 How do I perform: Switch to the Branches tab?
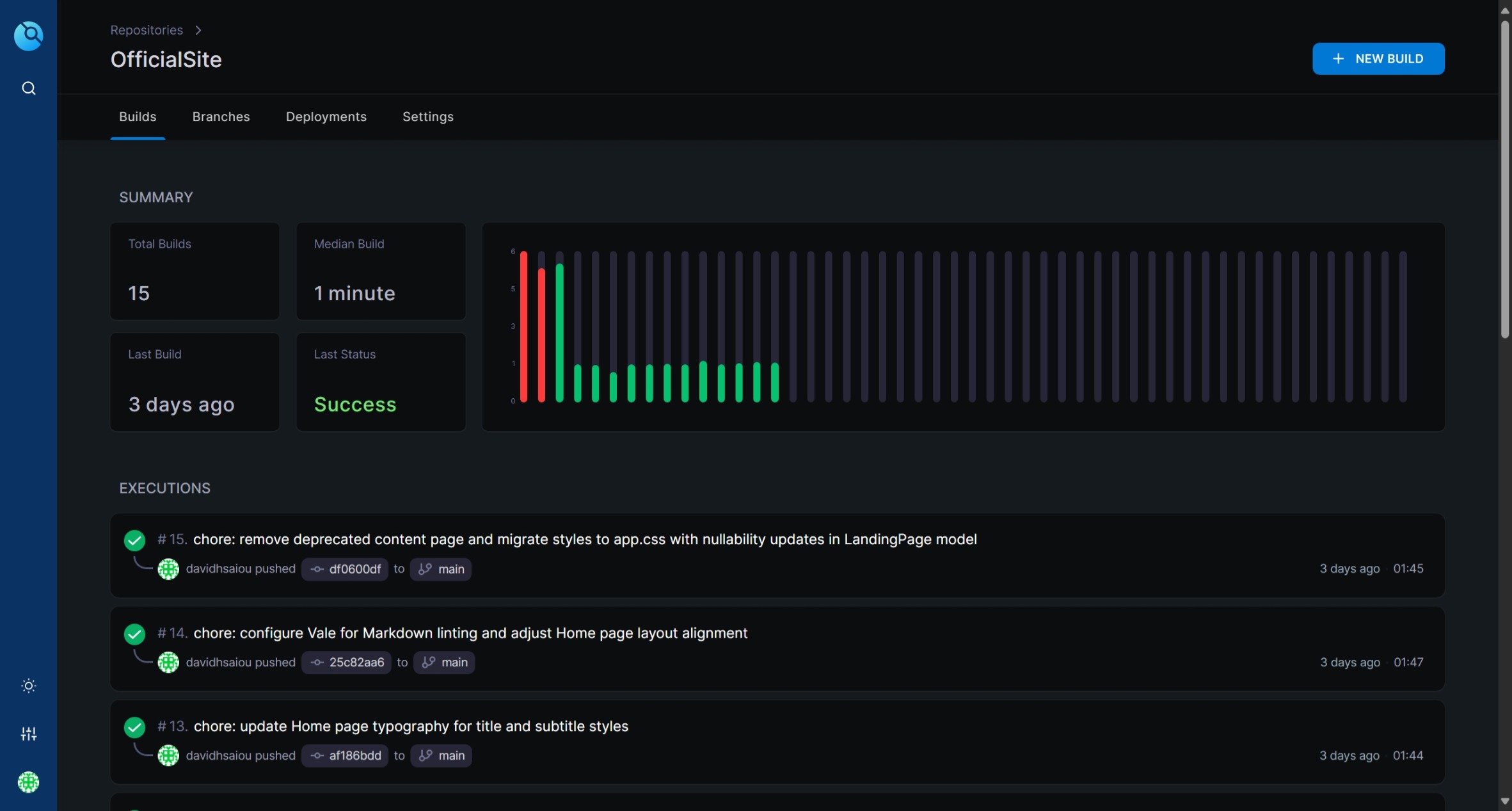click(221, 116)
